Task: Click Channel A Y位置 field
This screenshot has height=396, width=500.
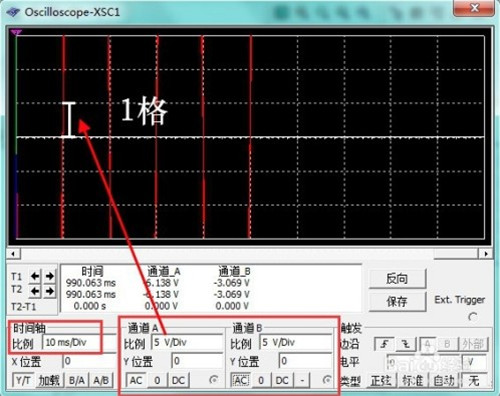Action: 197,361
